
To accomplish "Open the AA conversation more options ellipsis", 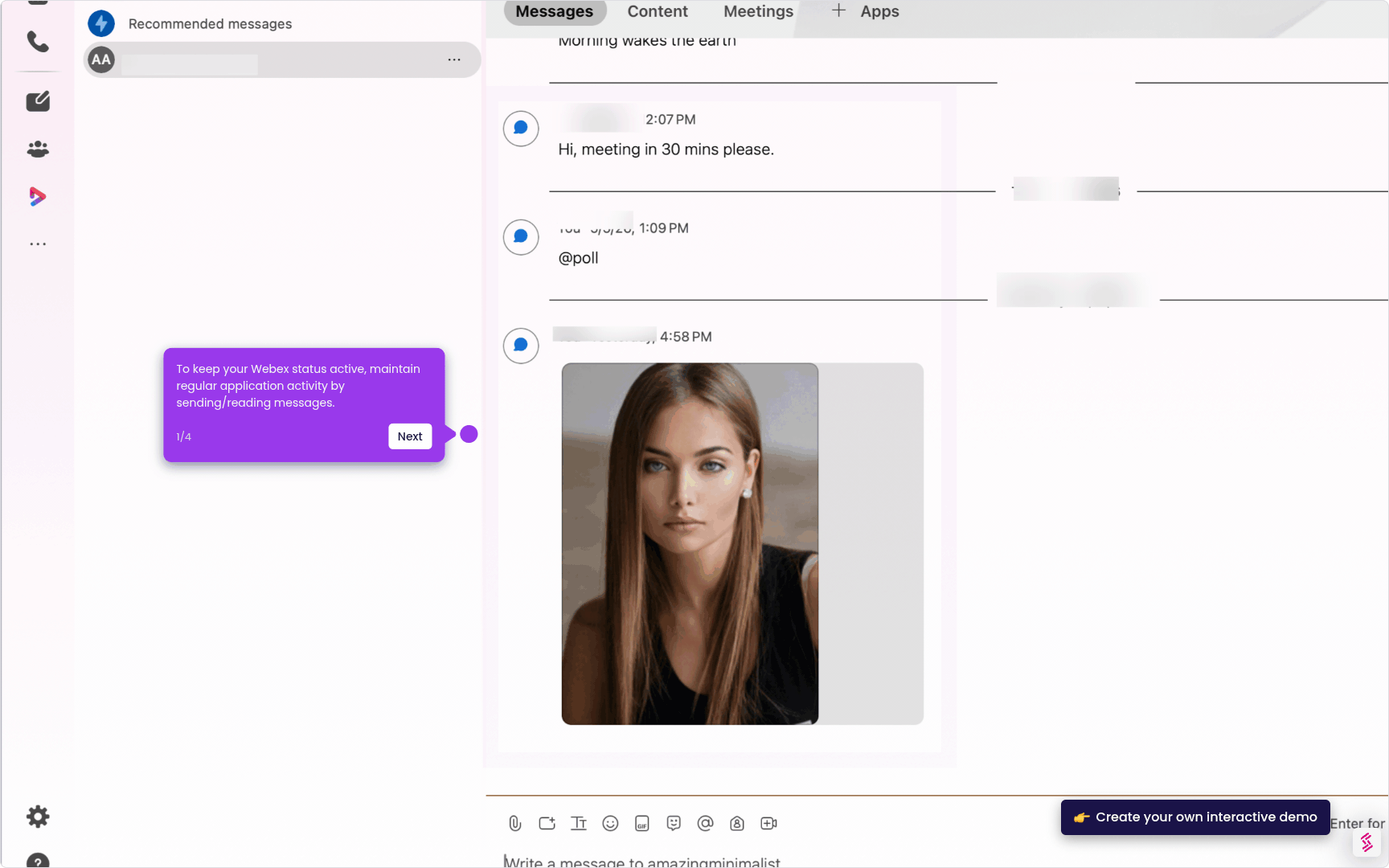I will pos(454,59).
